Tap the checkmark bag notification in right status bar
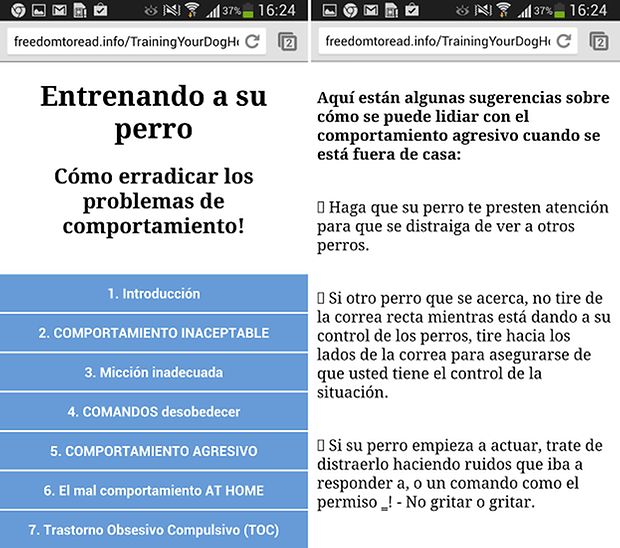 point(412,10)
